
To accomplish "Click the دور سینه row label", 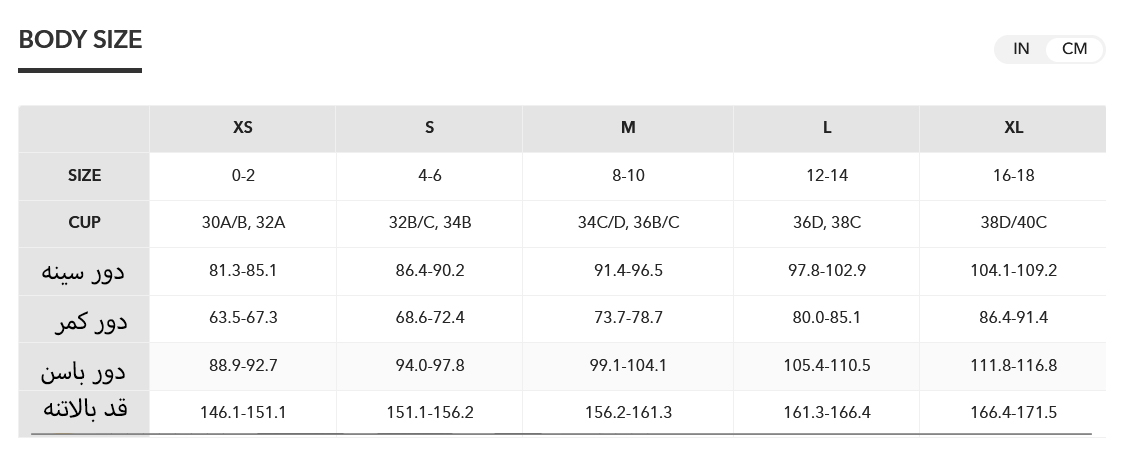I will (x=83, y=271).
